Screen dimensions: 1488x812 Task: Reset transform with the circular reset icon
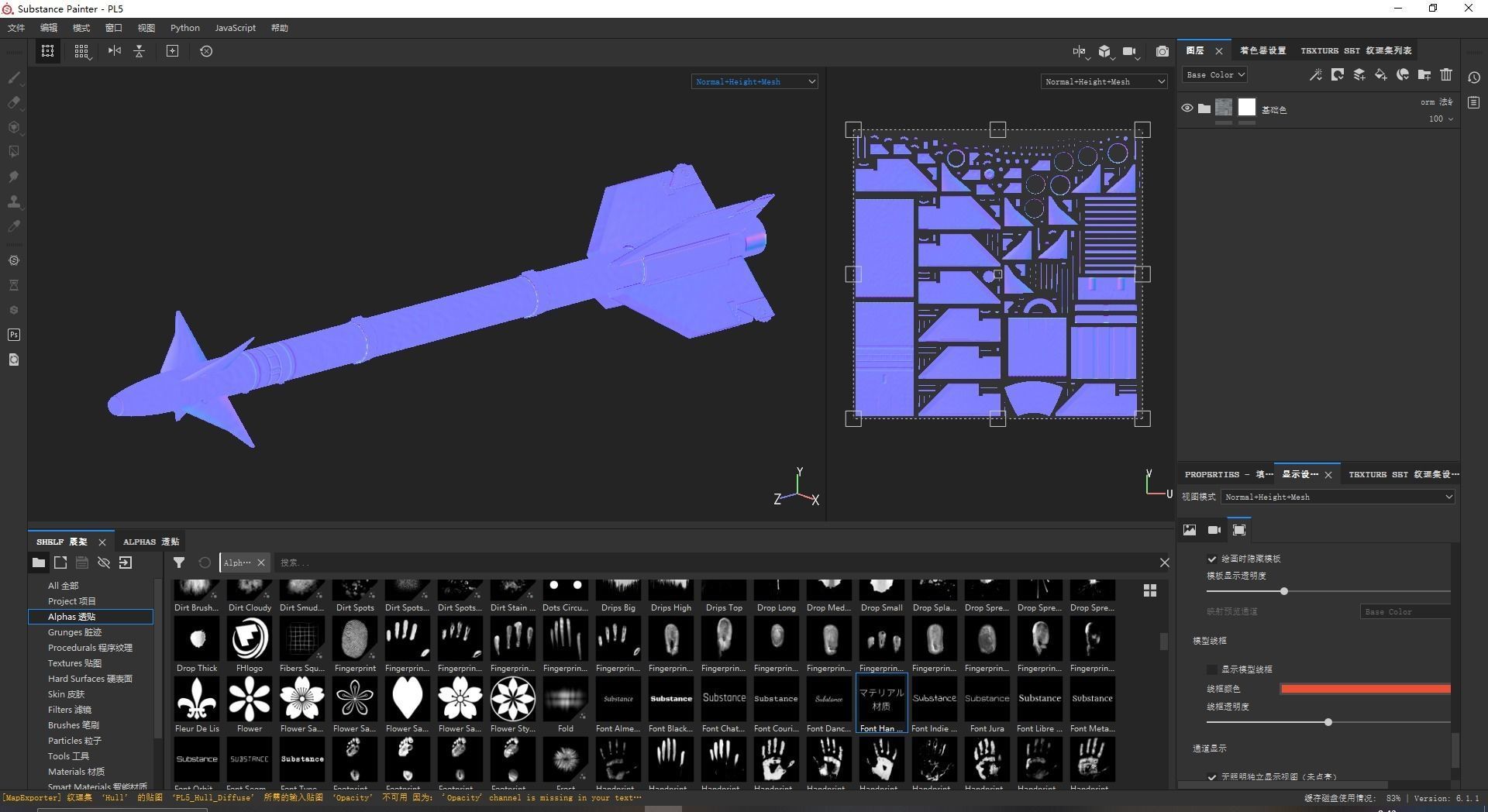coord(206,51)
